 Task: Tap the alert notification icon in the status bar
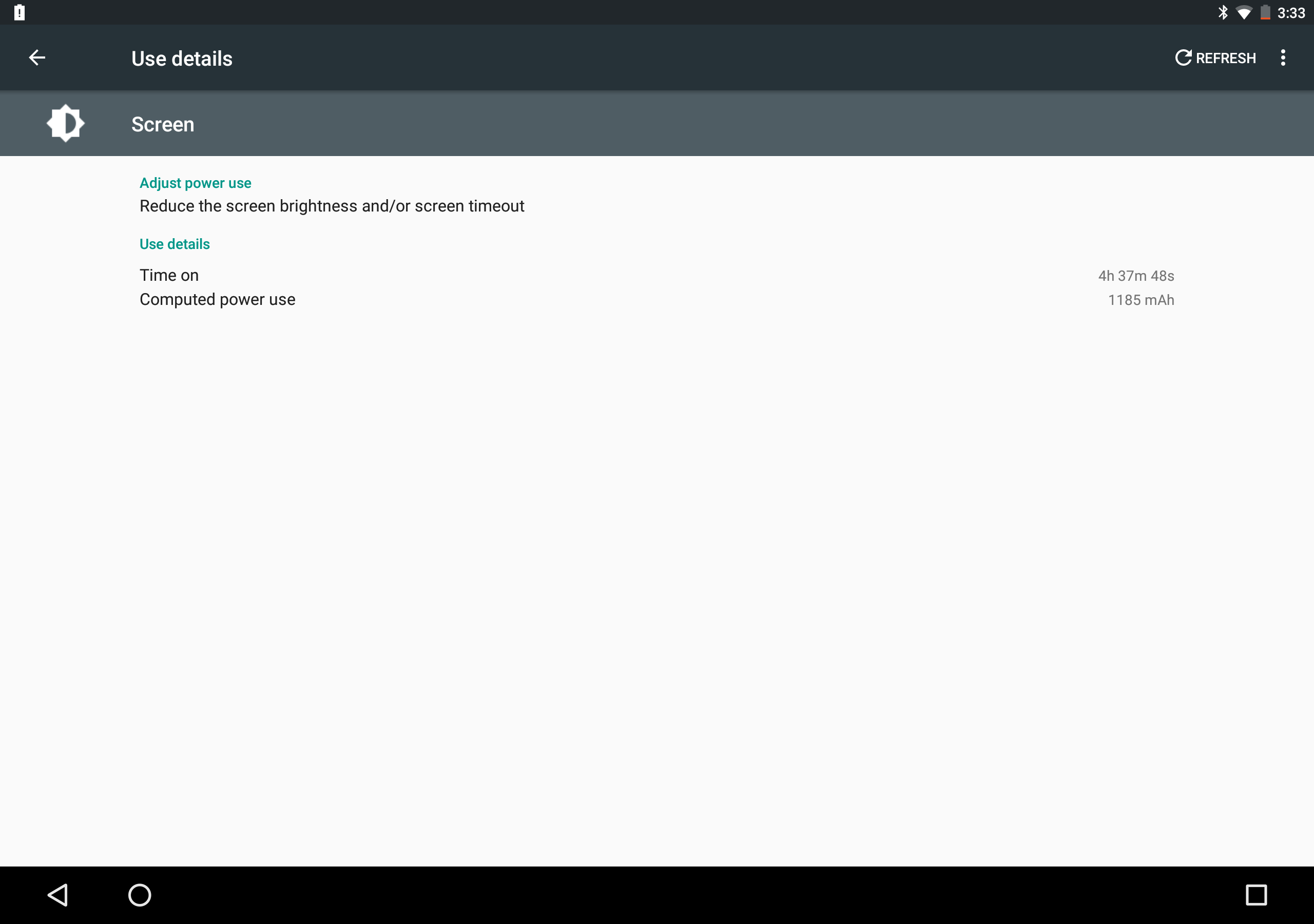(20, 13)
